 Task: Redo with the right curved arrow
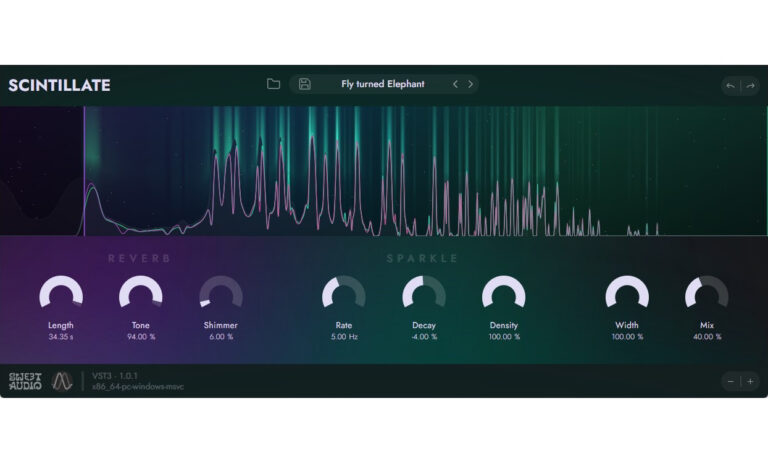coord(750,86)
